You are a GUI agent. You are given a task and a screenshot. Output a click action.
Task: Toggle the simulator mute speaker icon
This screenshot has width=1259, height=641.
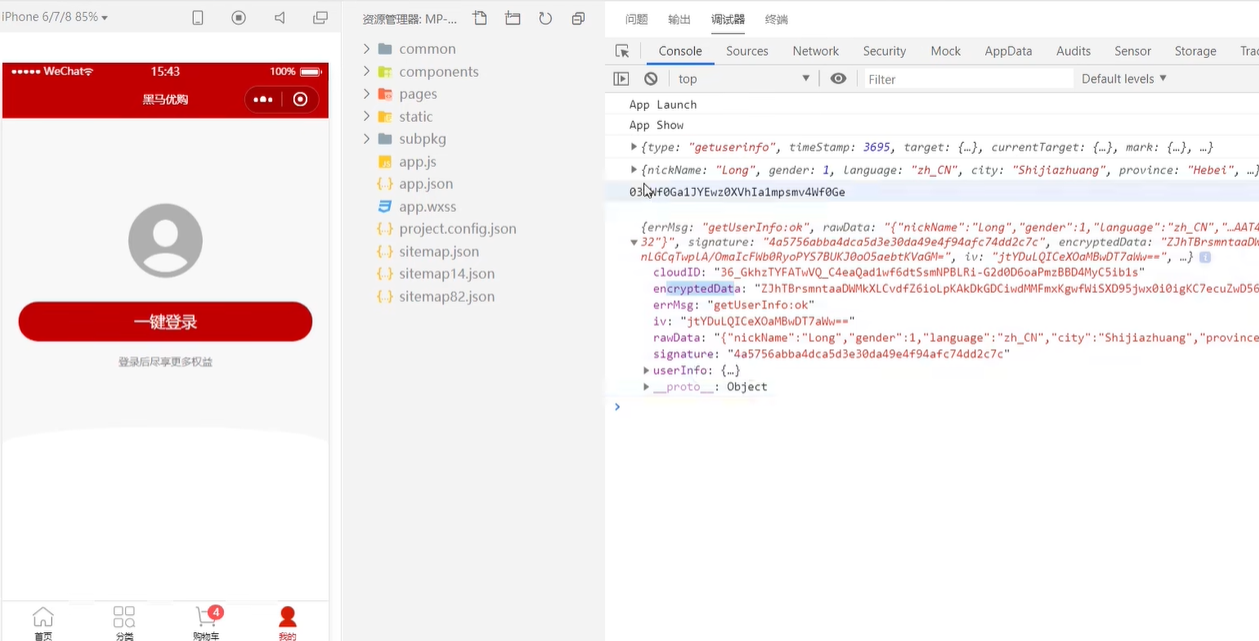(279, 18)
